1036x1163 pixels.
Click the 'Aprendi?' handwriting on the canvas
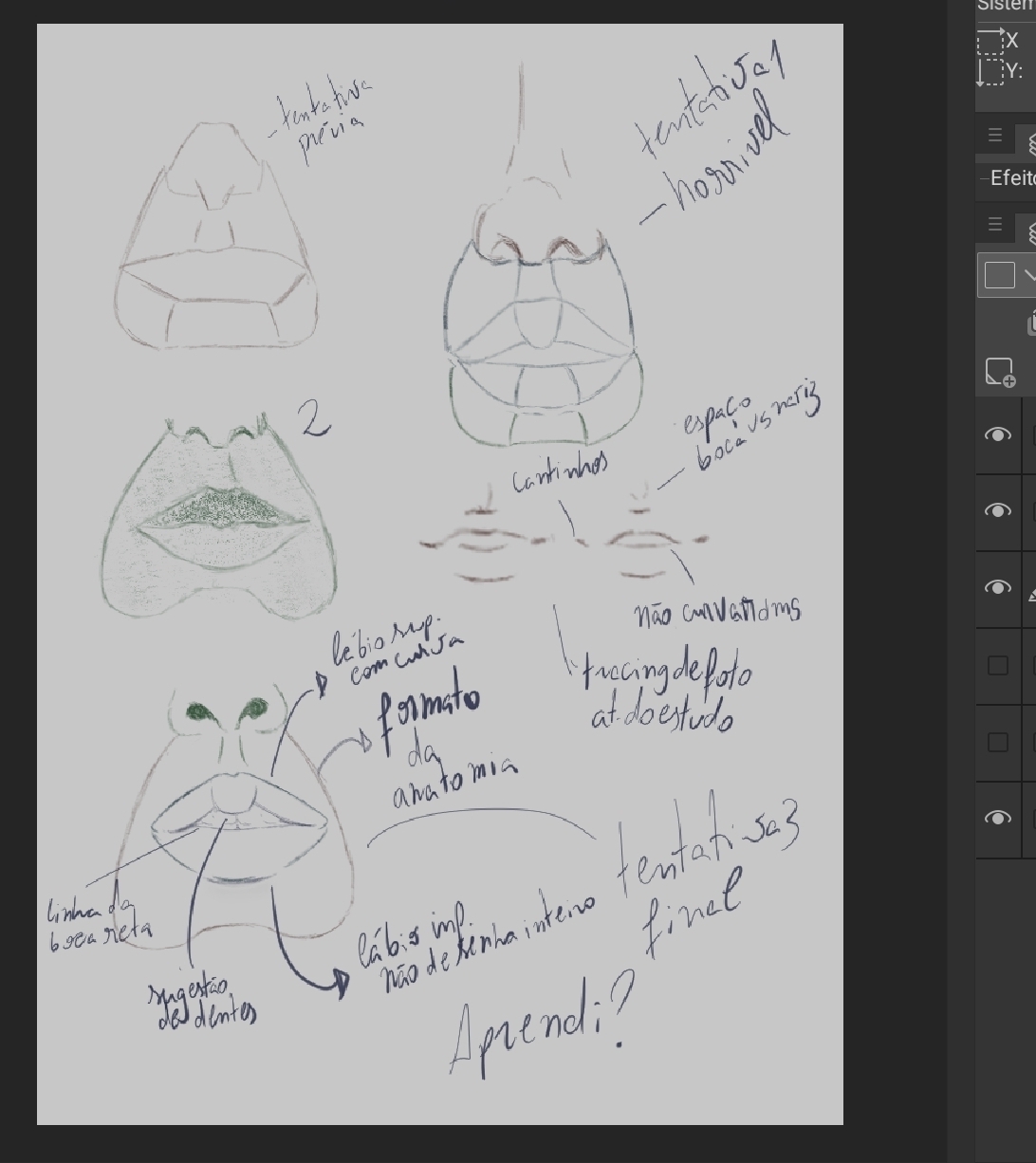coord(537,1030)
